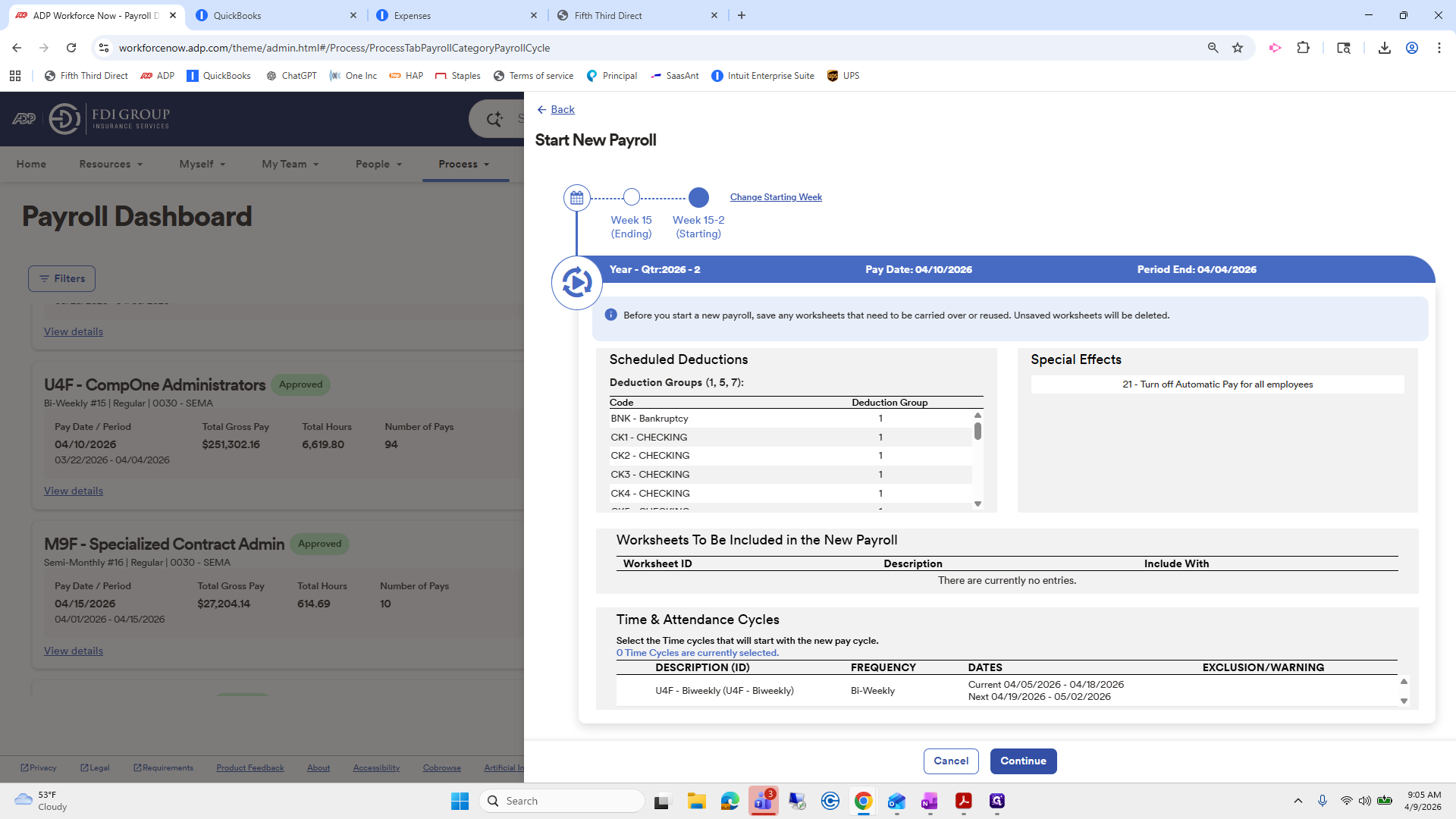Open Microsoft Teams from taskbar
The width and height of the screenshot is (1456, 819).
pyautogui.click(x=764, y=801)
